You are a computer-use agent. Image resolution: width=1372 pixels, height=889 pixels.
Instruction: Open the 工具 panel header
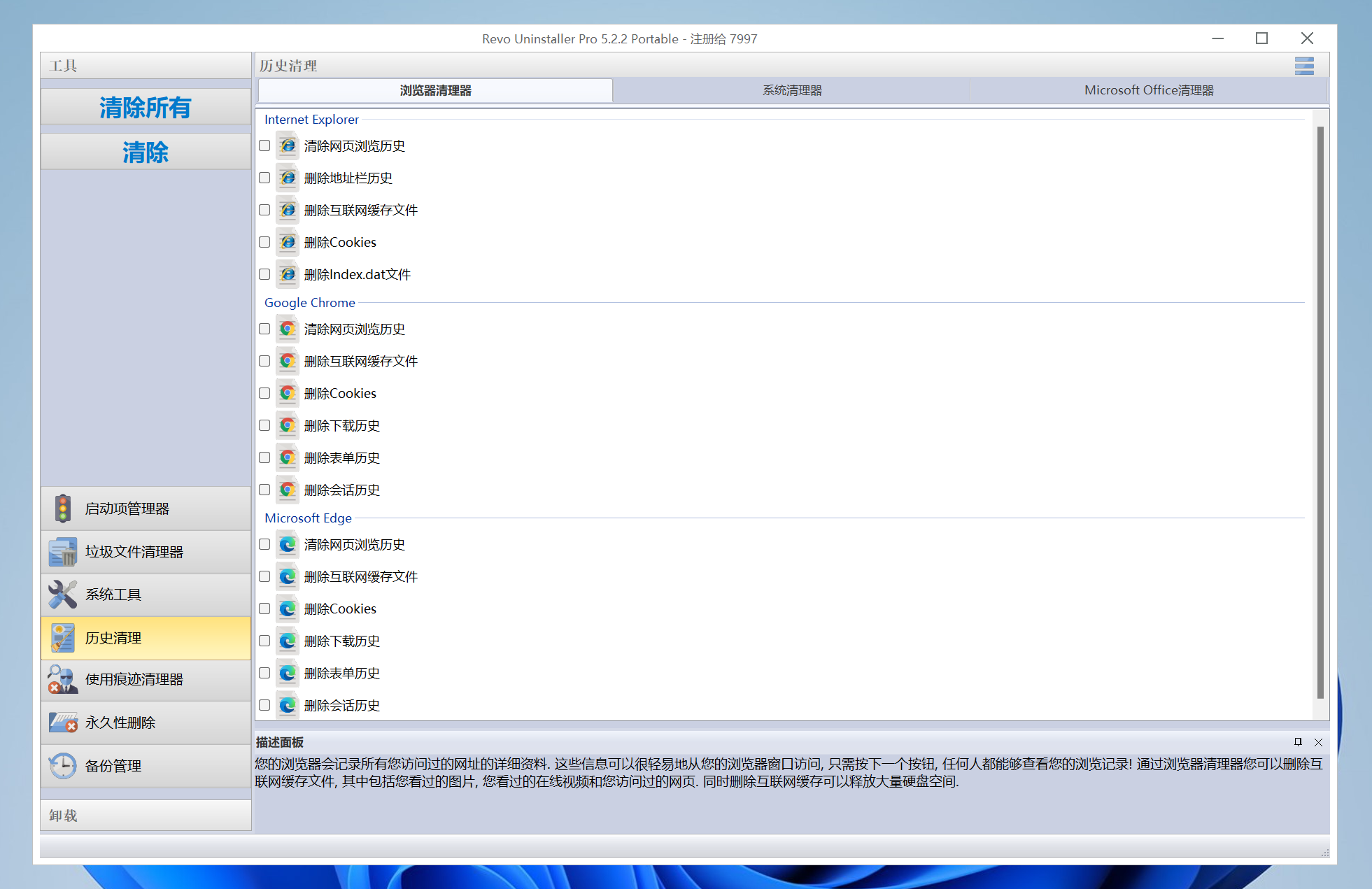(x=146, y=66)
